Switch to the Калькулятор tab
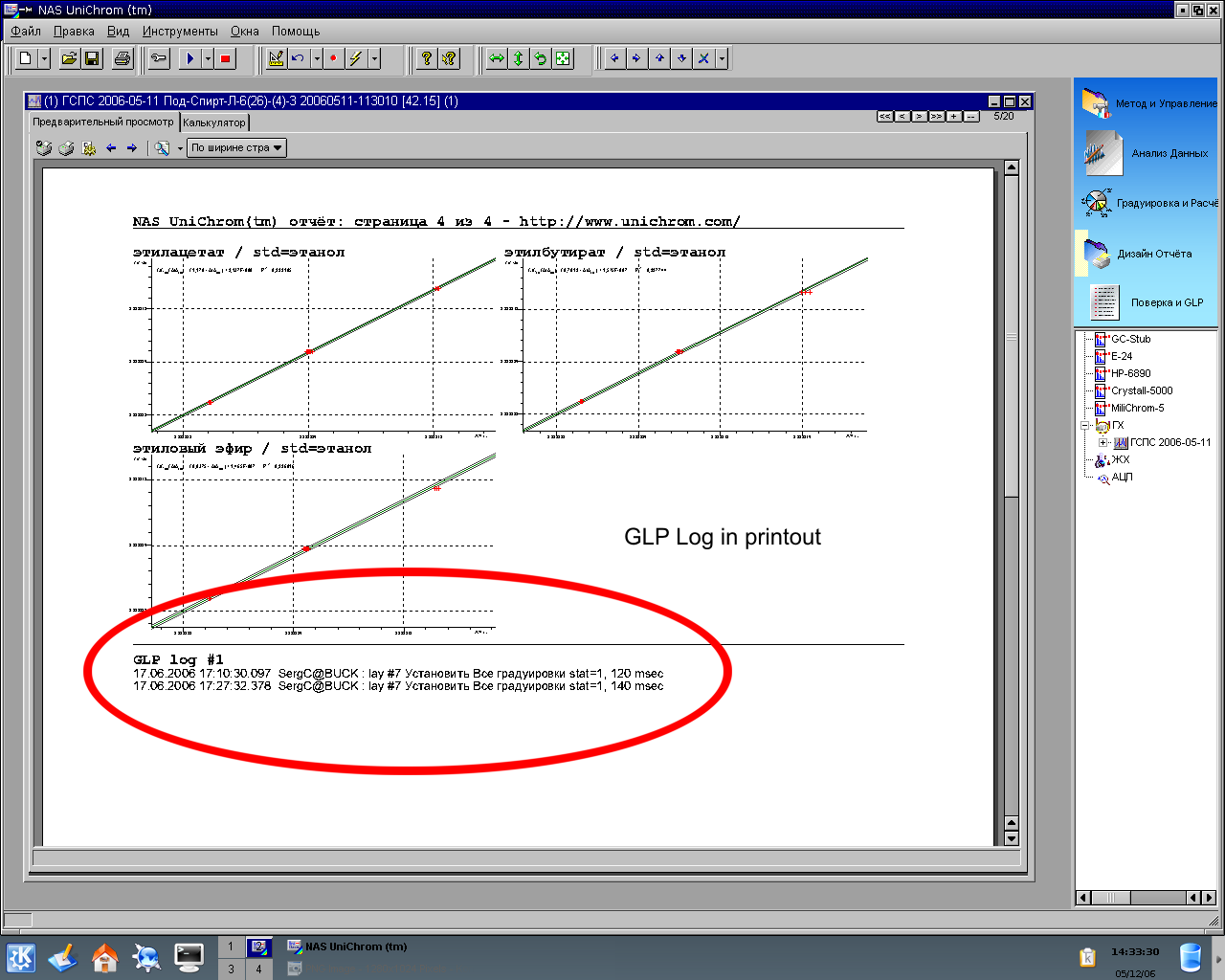The image size is (1225, 980). (x=214, y=122)
